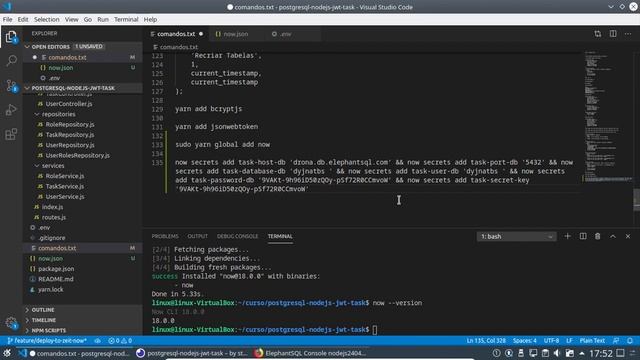Screen dimensions: 640x360
Task: Open routes.js in explorer
Action: point(53,217)
